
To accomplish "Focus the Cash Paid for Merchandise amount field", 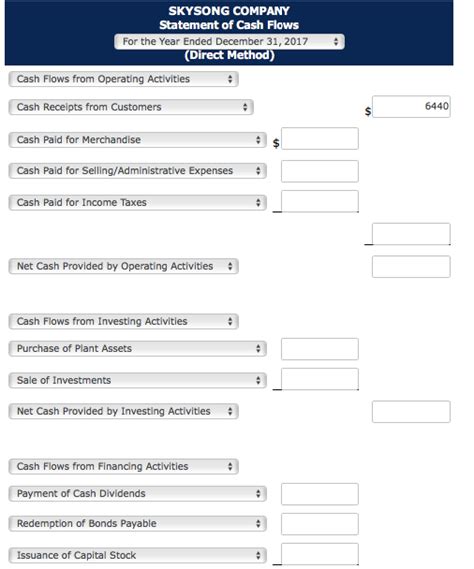I will tap(320, 139).
